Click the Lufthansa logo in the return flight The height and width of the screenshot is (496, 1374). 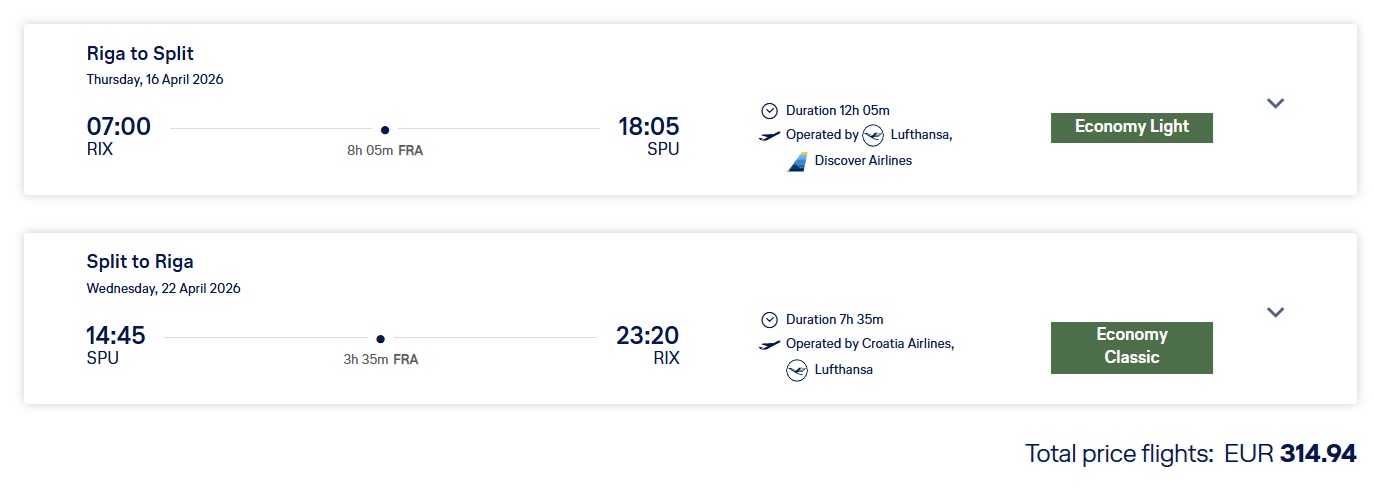pos(797,370)
